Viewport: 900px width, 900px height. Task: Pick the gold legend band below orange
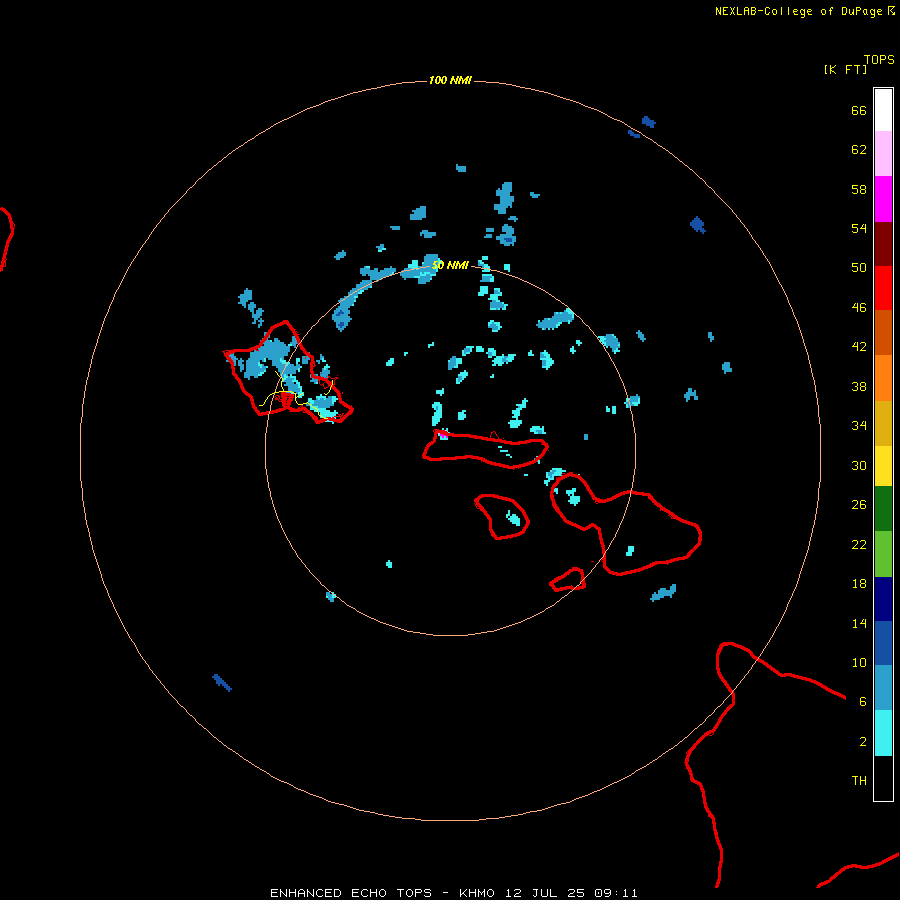(x=883, y=423)
